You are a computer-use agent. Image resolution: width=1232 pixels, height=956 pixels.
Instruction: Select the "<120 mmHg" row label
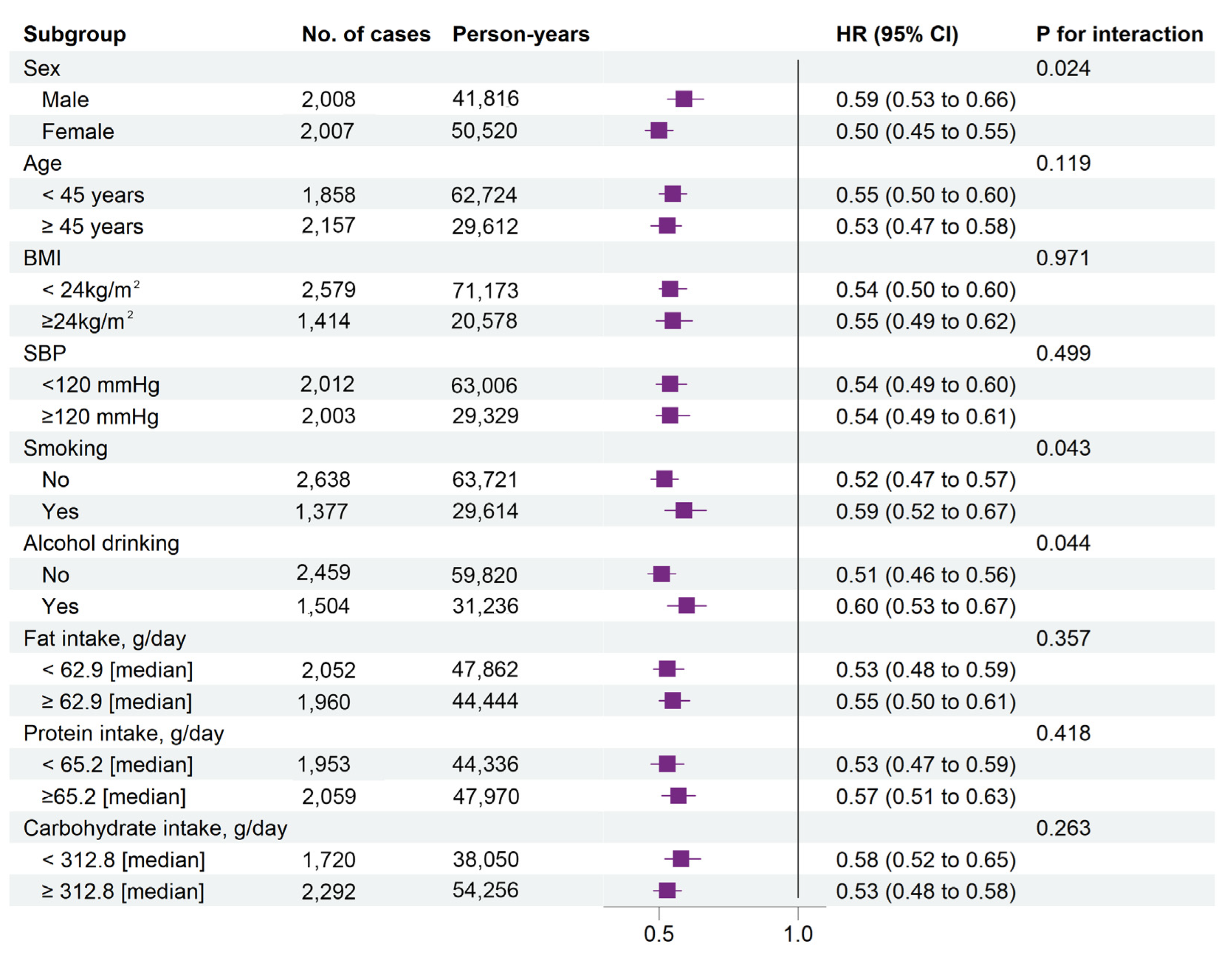pos(101,385)
